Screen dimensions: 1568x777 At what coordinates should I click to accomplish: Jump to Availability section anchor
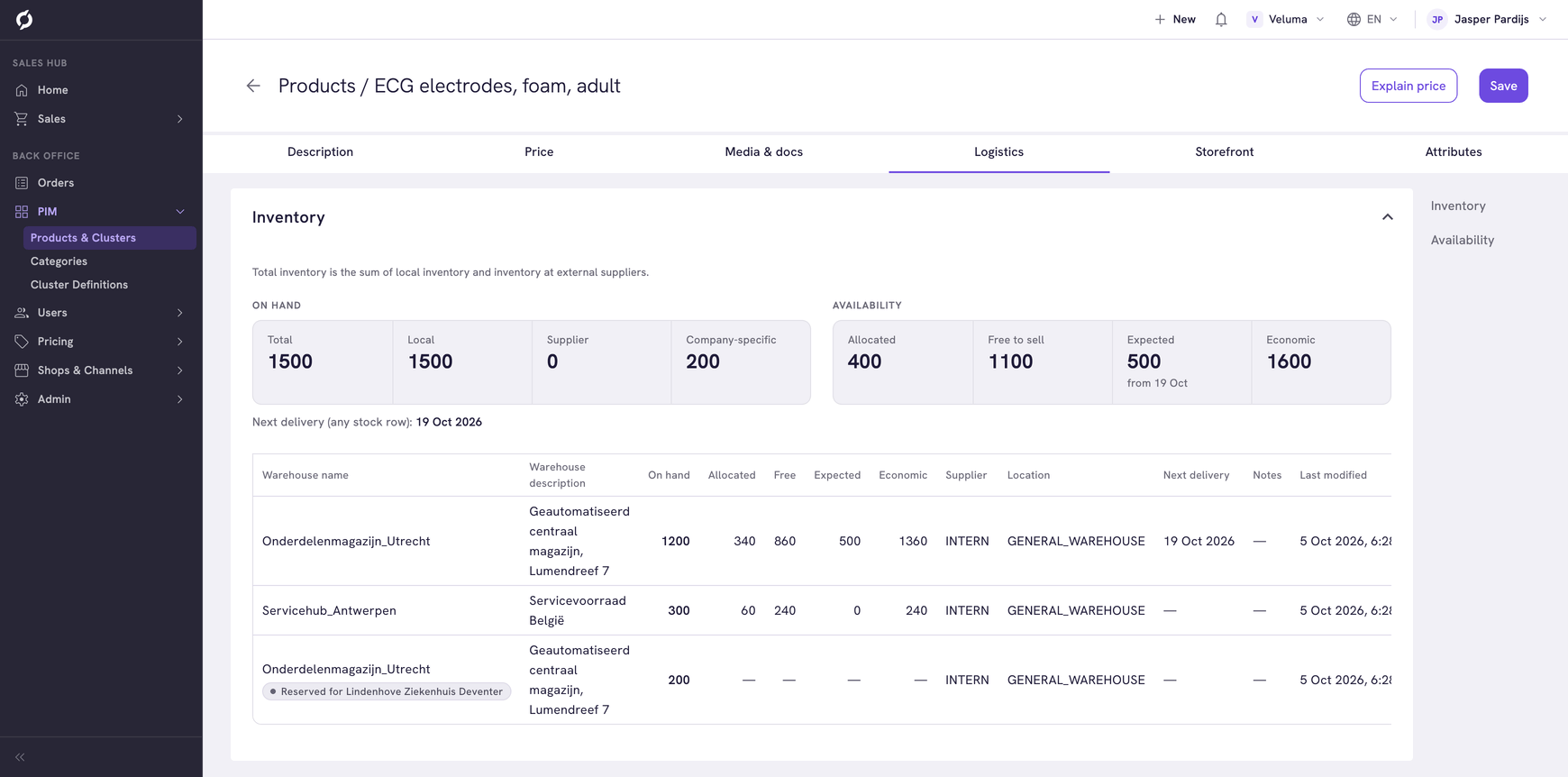click(1463, 241)
